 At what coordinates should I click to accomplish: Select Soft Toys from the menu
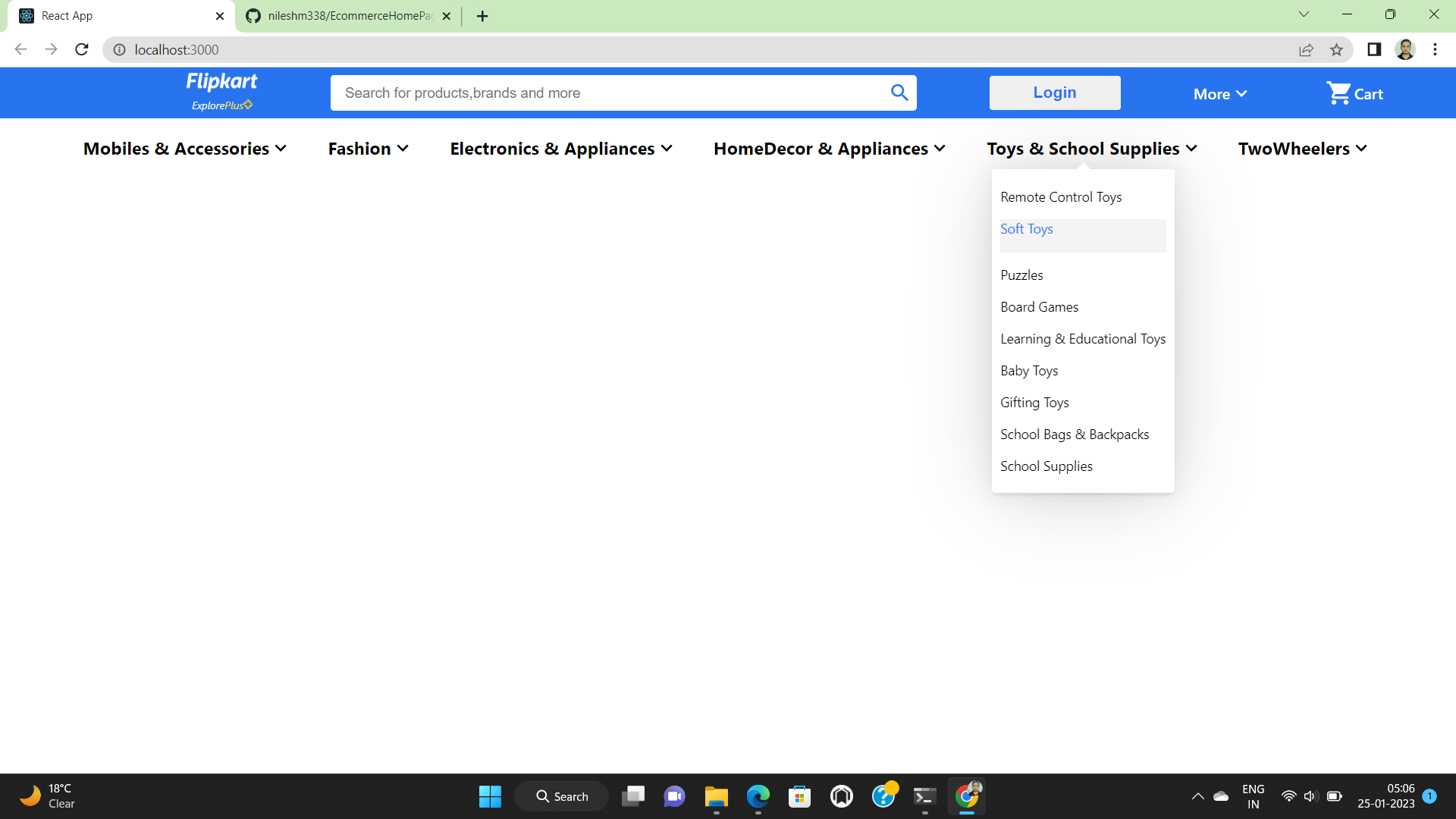pyautogui.click(x=1027, y=228)
